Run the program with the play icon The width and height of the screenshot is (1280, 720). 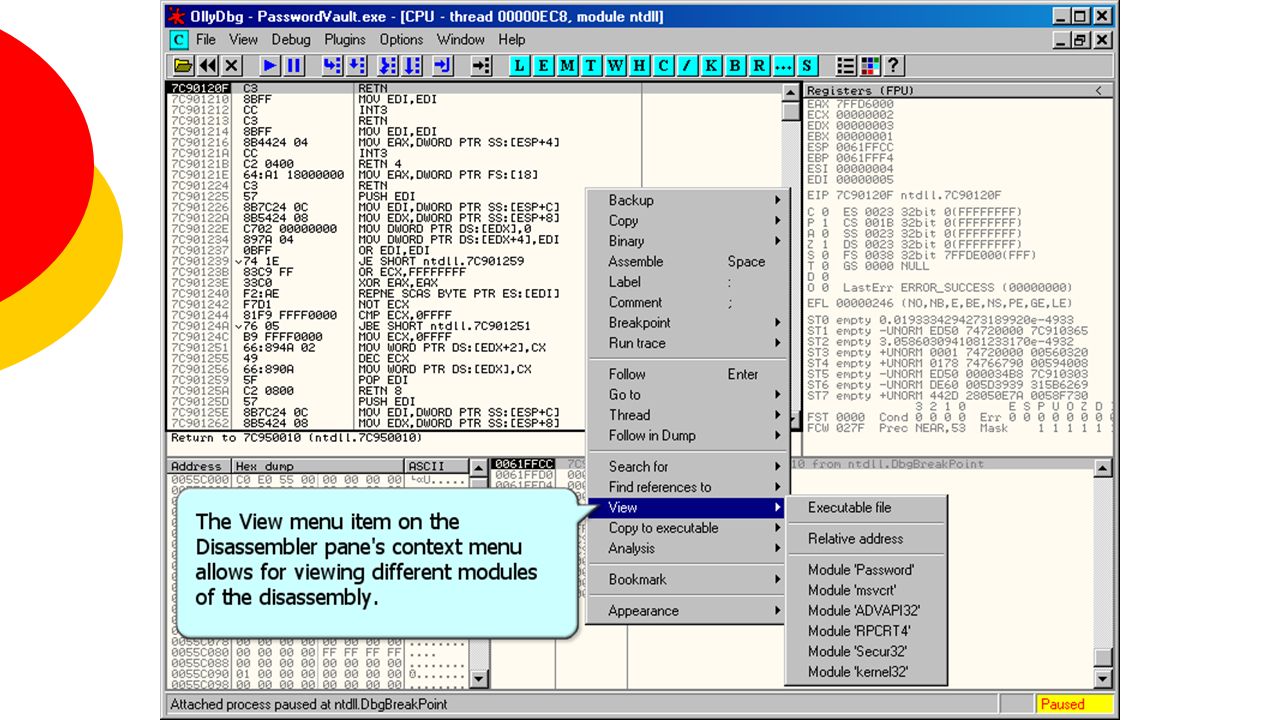coord(270,66)
